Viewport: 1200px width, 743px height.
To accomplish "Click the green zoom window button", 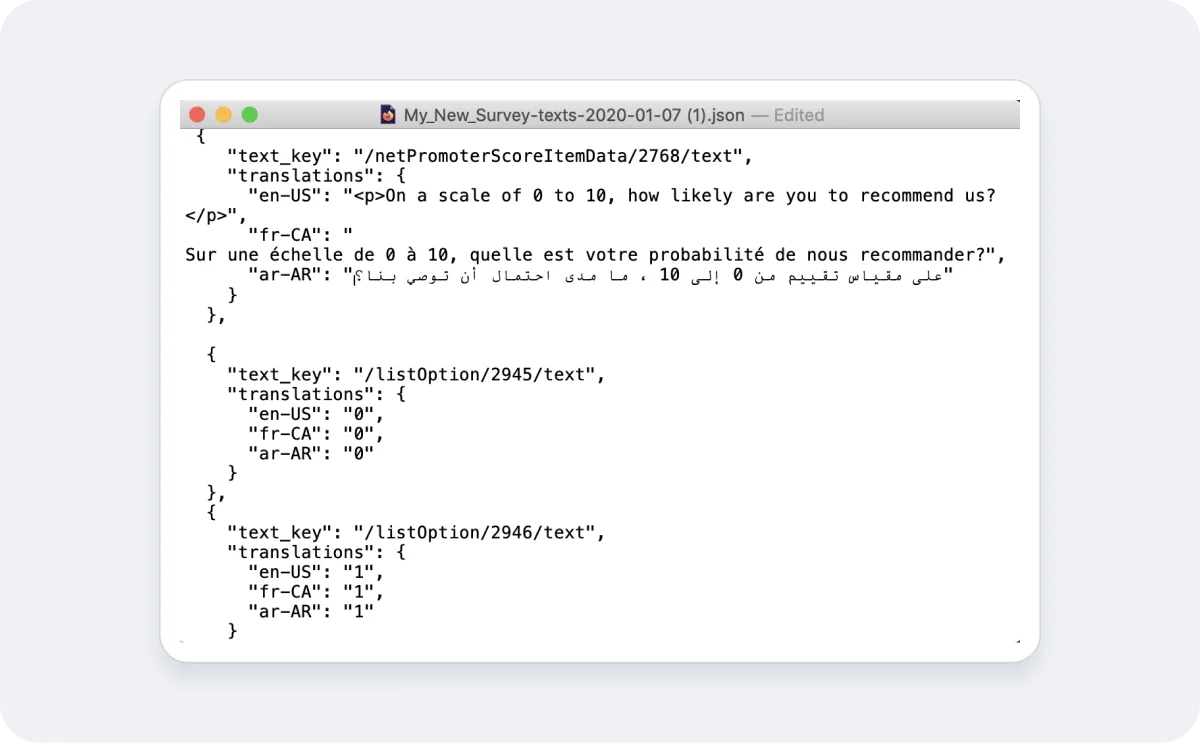I will tap(249, 114).
